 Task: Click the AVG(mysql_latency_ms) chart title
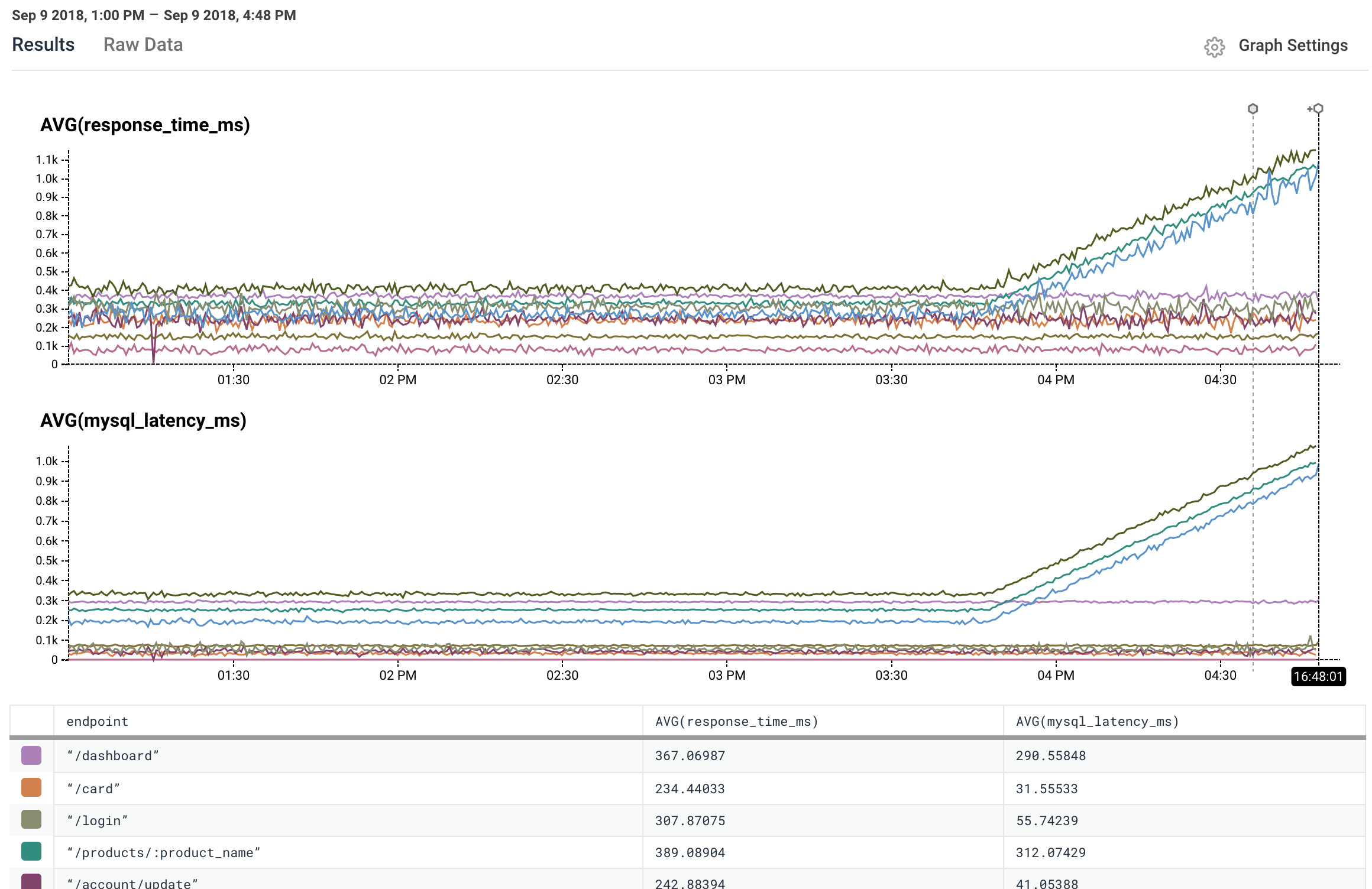(x=143, y=420)
